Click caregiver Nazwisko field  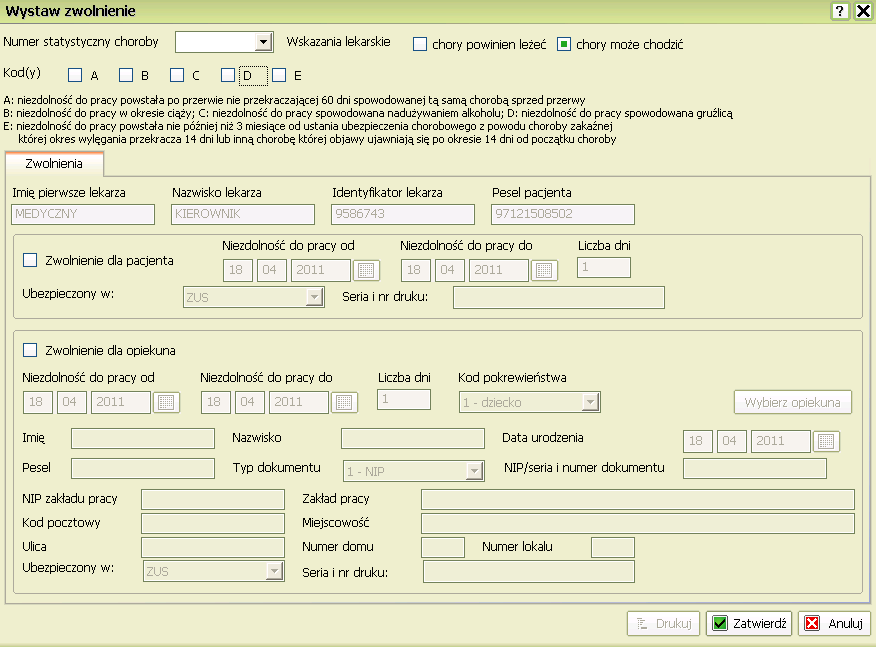[413, 439]
